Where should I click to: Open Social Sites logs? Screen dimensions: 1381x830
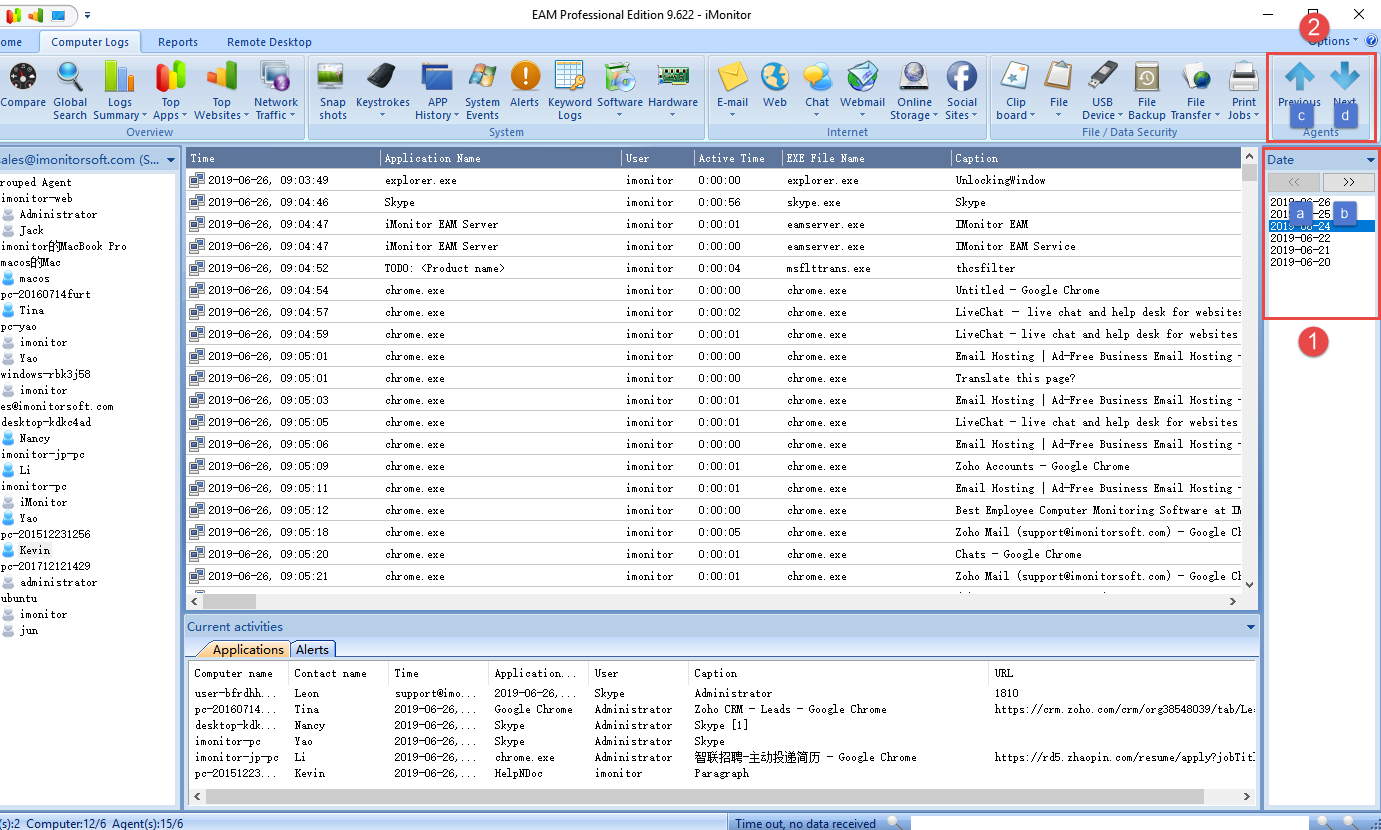(962, 90)
